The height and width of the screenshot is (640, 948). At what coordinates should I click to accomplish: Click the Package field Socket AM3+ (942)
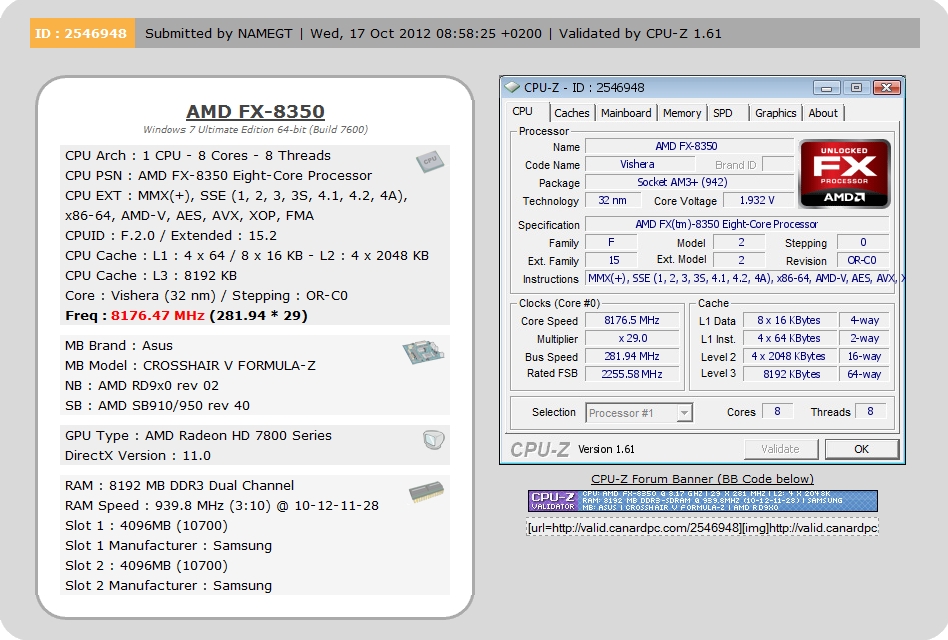pyautogui.click(x=689, y=183)
